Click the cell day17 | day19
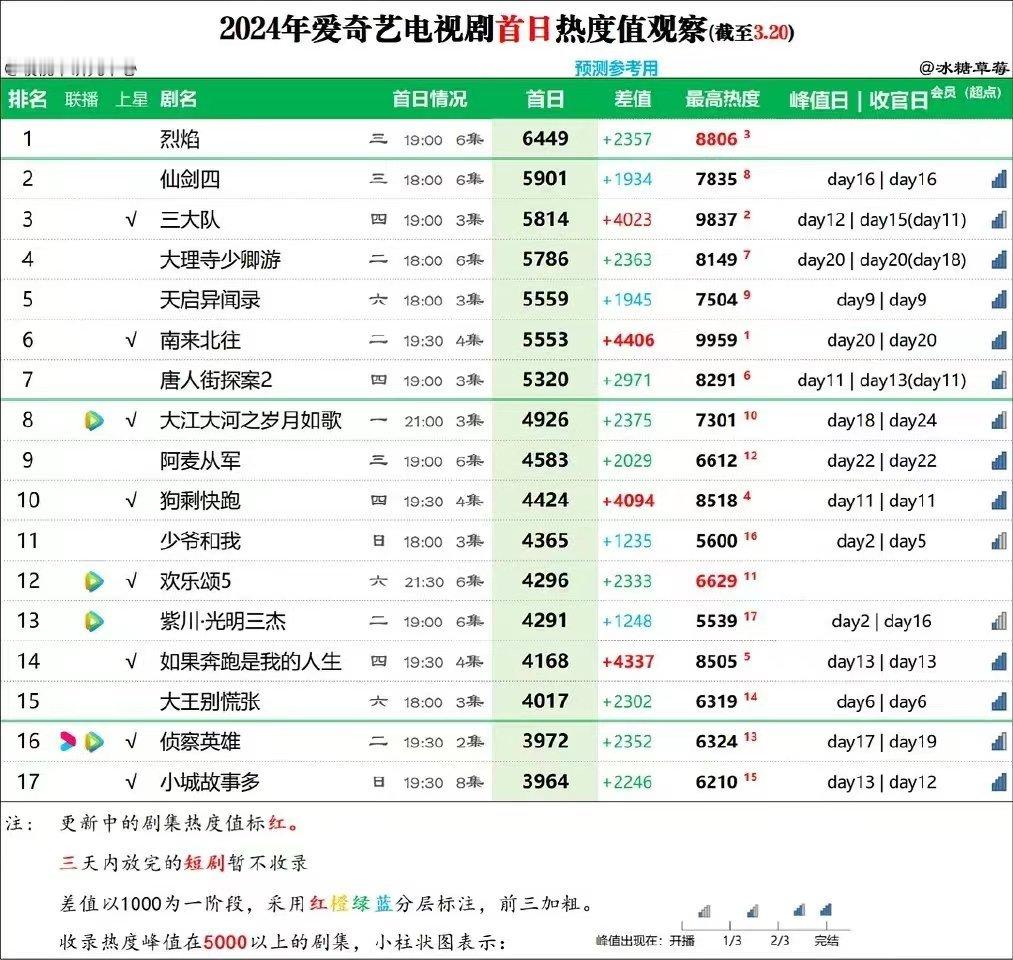The width and height of the screenshot is (1013, 960). pos(882,742)
